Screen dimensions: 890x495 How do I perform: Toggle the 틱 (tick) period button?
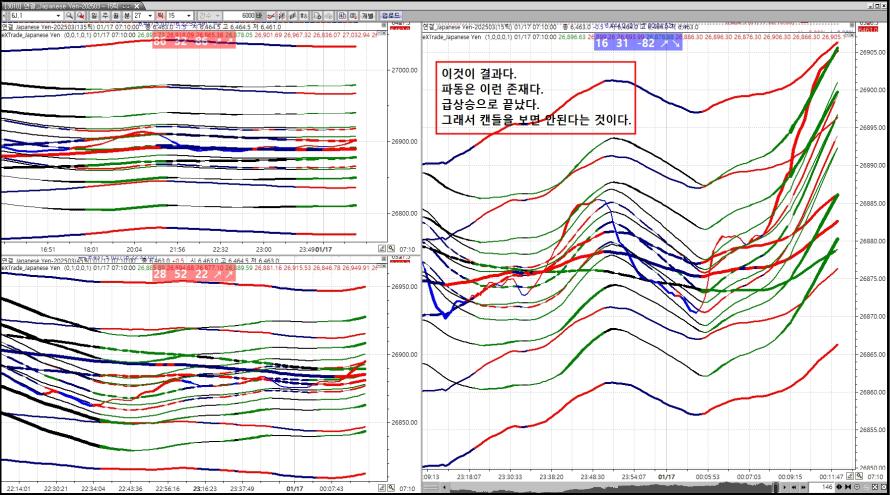click(x=160, y=16)
